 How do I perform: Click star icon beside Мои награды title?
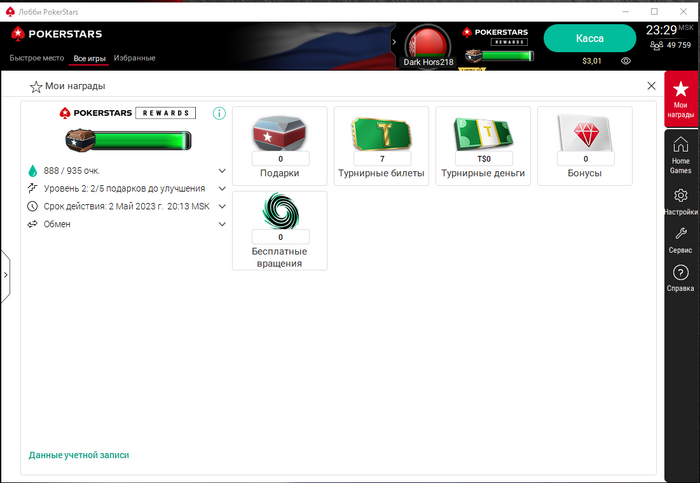click(36, 87)
